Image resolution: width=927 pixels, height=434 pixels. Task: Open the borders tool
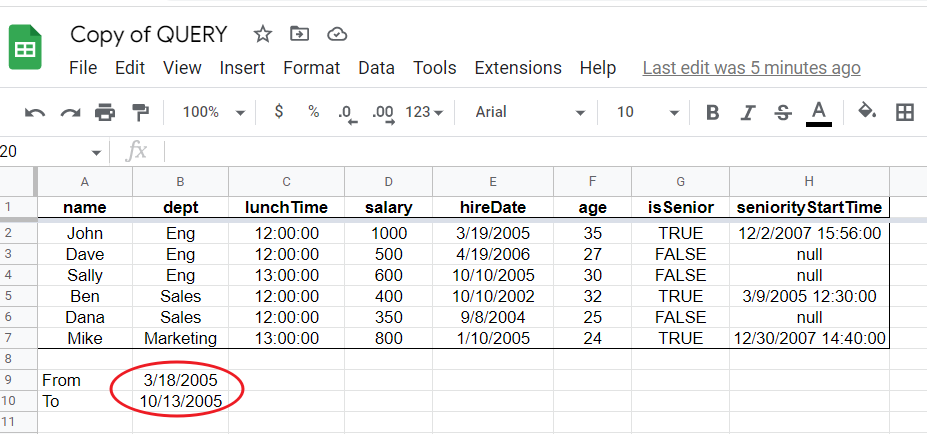(905, 112)
